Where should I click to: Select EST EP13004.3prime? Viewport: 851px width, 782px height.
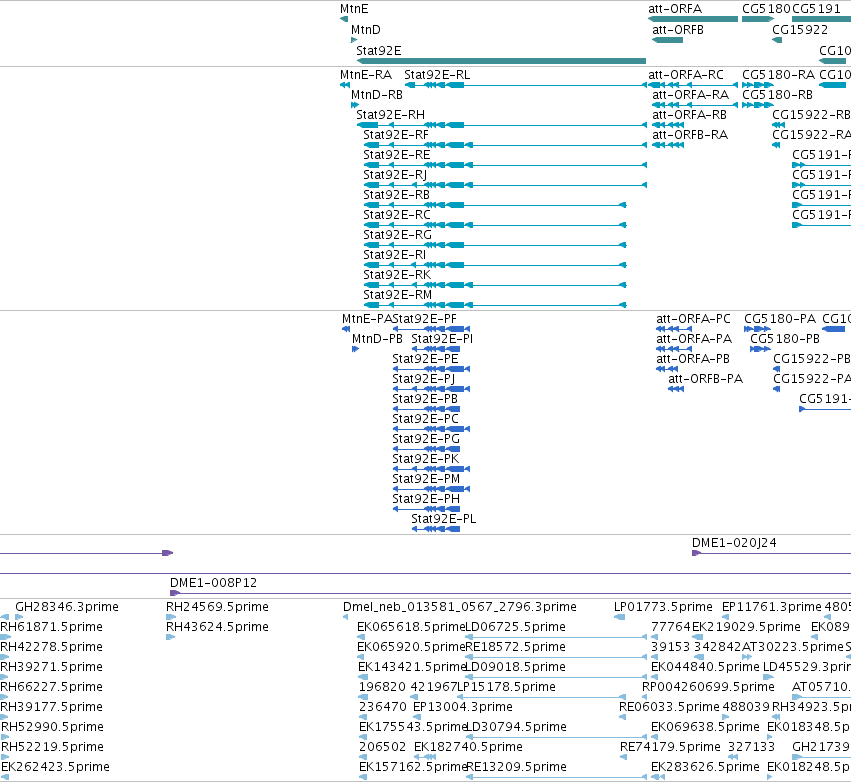[462, 707]
